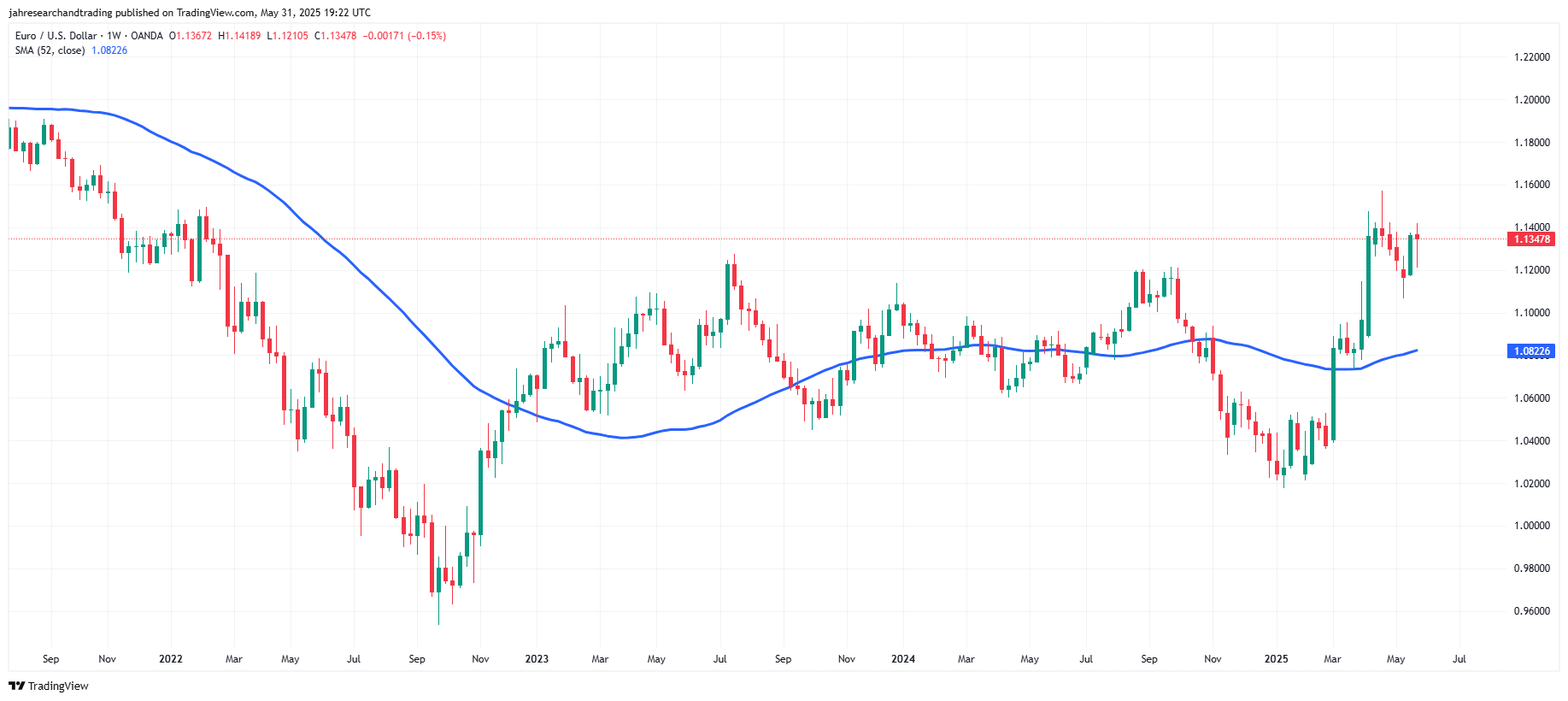Select the Euro / U.S. Dollar symbol title
Screen dimensions: 1568x701
pos(56,36)
